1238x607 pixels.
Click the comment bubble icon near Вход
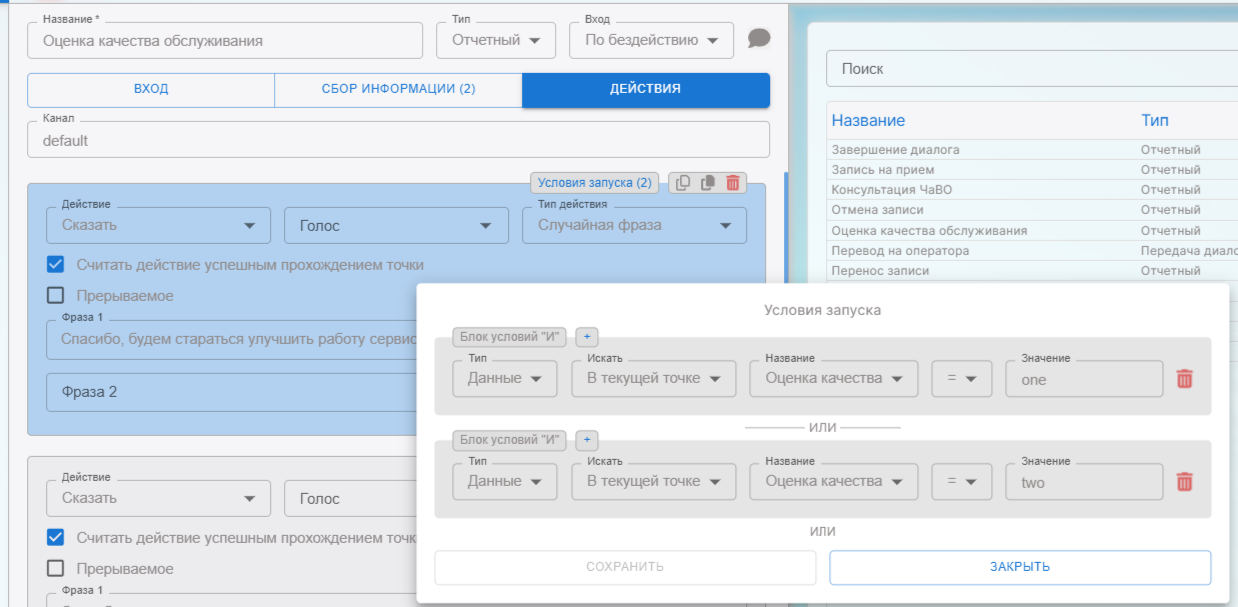pos(759,39)
